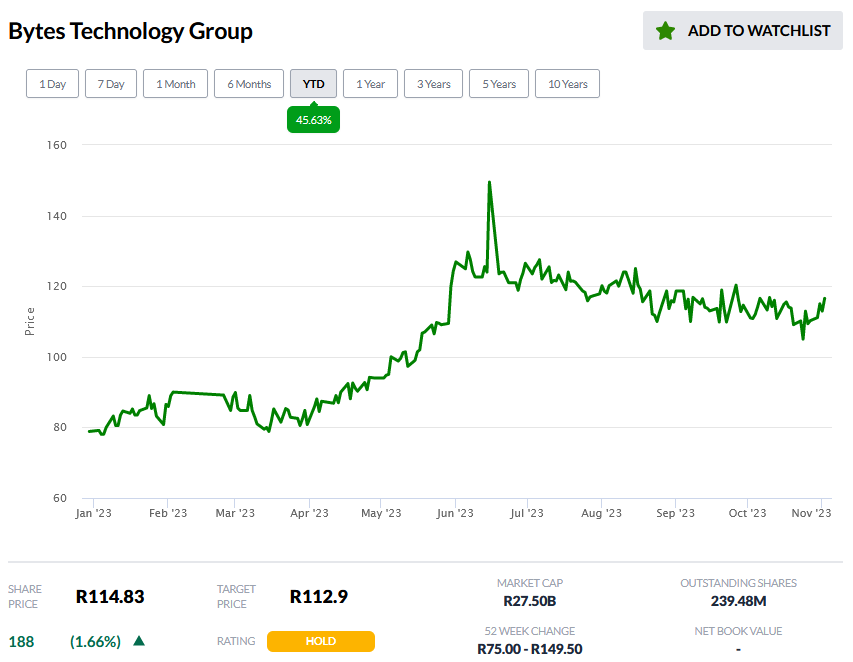Click the 45.63% YTD change badge
Viewport: 853px width, 662px height.
coord(313,120)
